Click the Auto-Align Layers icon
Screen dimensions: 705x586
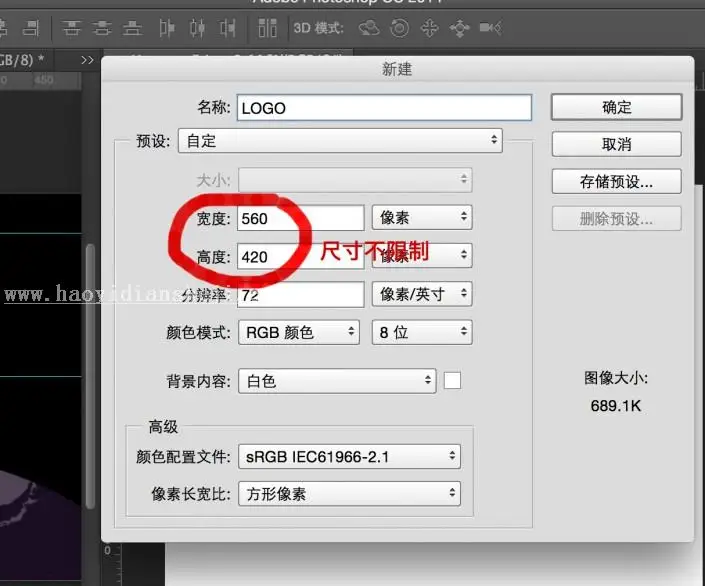(268, 28)
